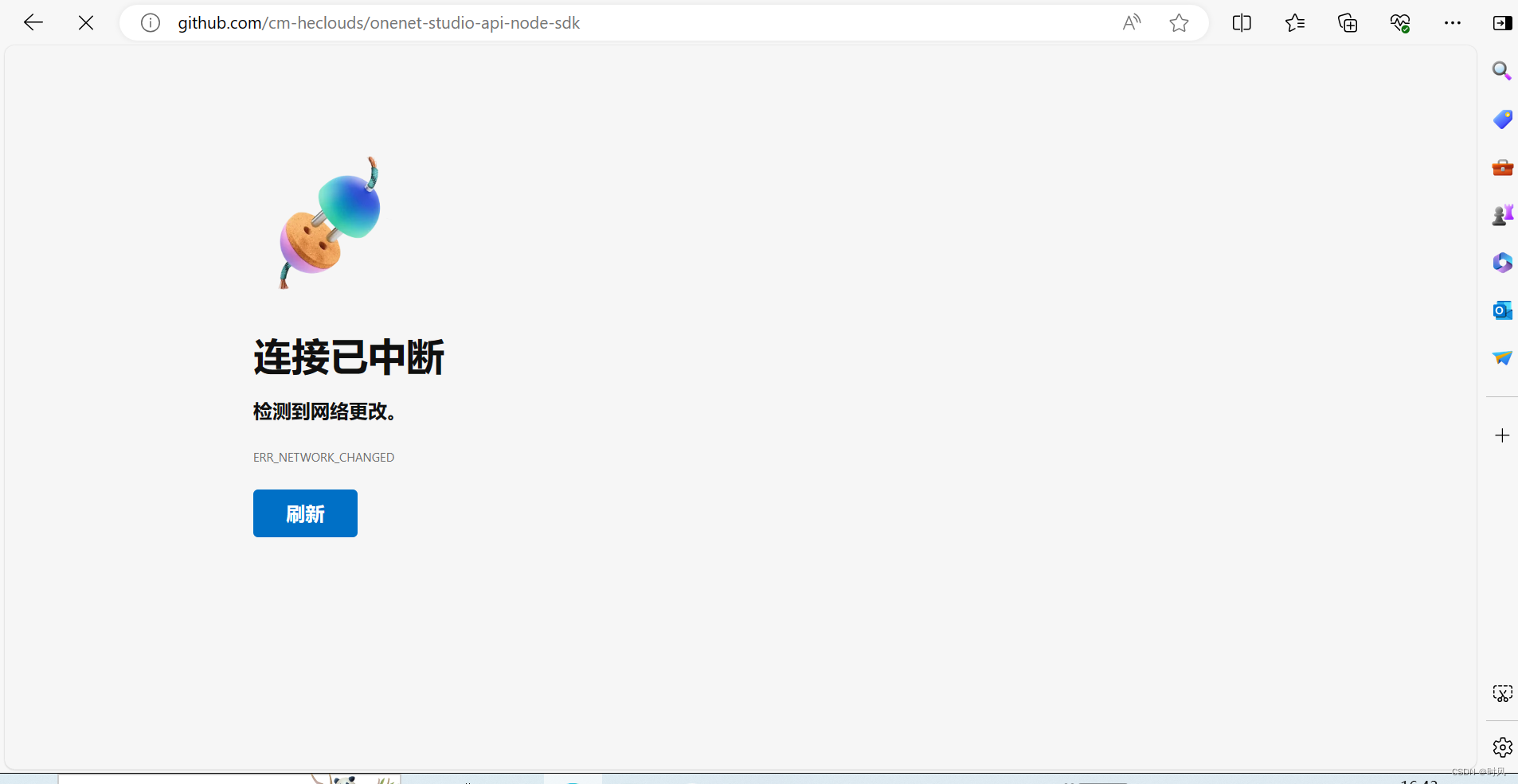The image size is (1518, 784).
Task: Toggle the sidebar pane open
Action: pos(1502,22)
